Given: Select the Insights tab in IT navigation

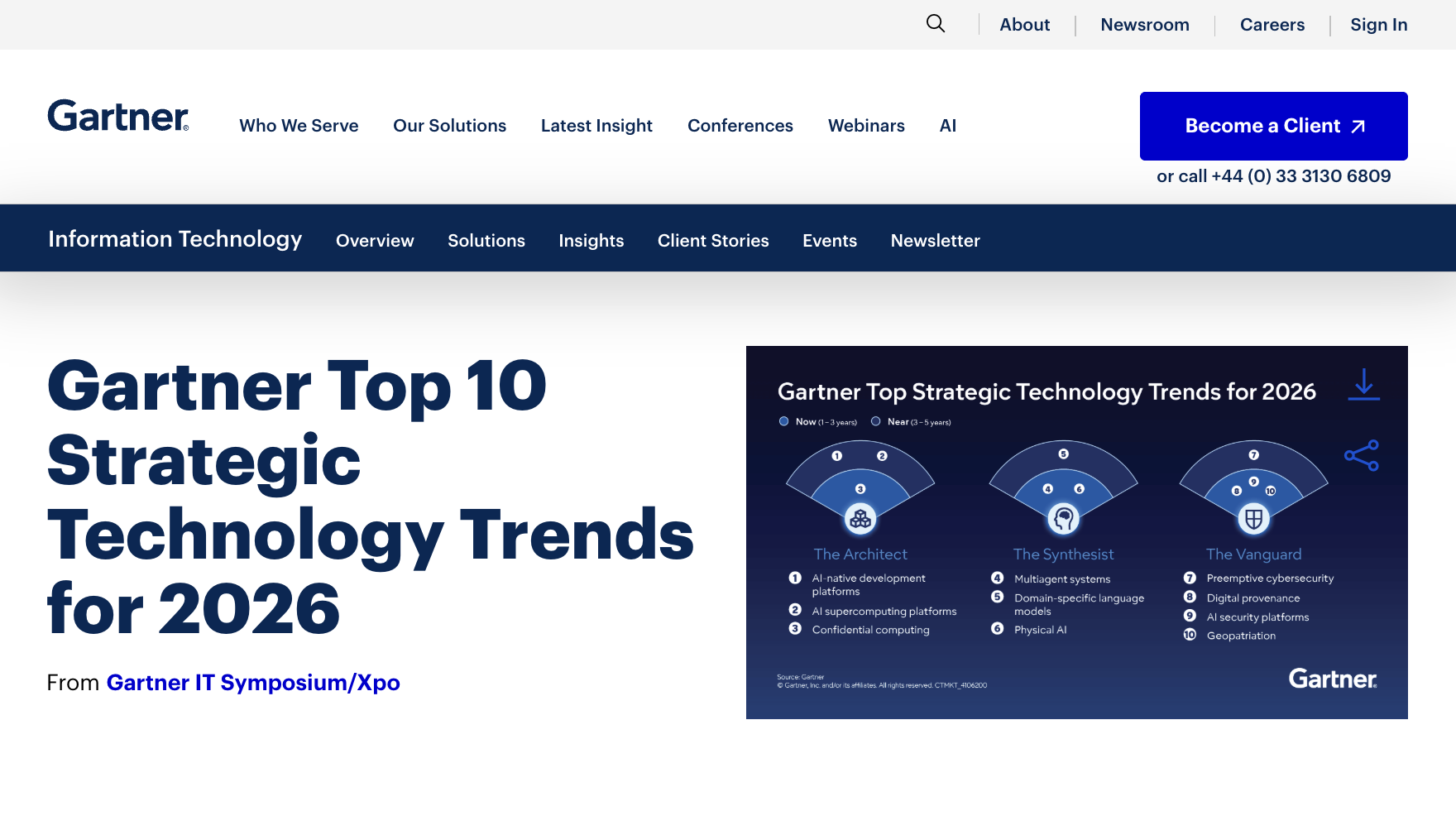Looking at the screenshot, I should pos(591,241).
